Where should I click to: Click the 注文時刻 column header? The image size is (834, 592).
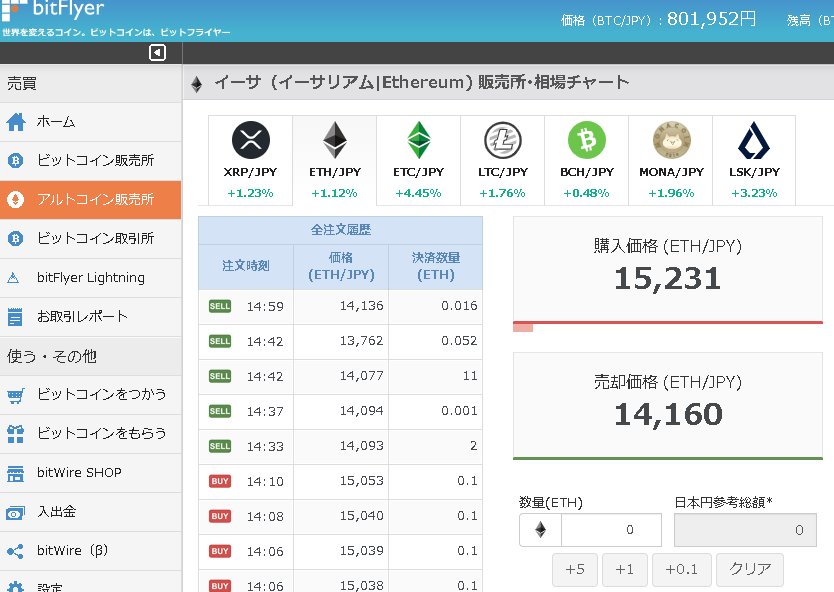tap(246, 266)
